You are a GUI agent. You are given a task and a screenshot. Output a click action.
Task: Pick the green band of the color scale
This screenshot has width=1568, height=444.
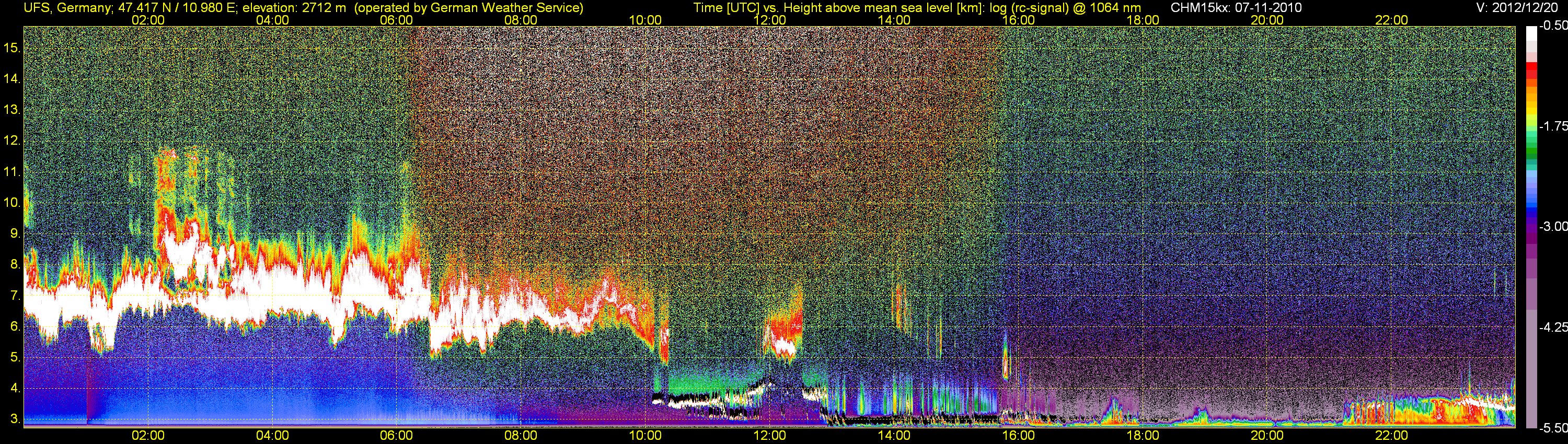point(1531,152)
